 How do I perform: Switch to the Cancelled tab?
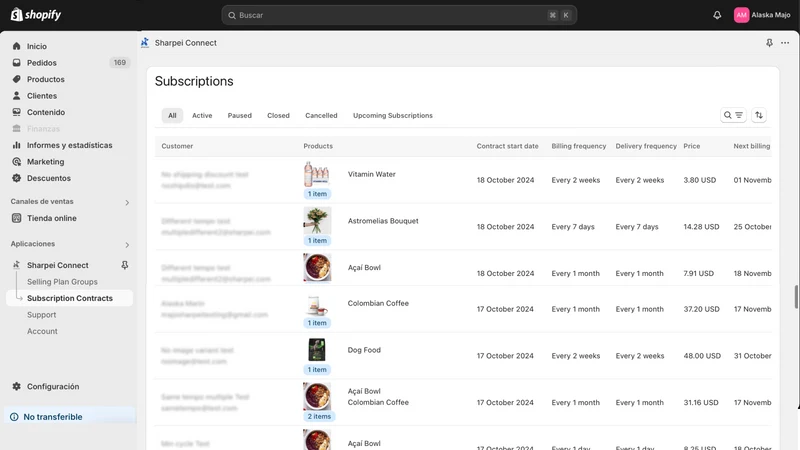[x=321, y=115]
